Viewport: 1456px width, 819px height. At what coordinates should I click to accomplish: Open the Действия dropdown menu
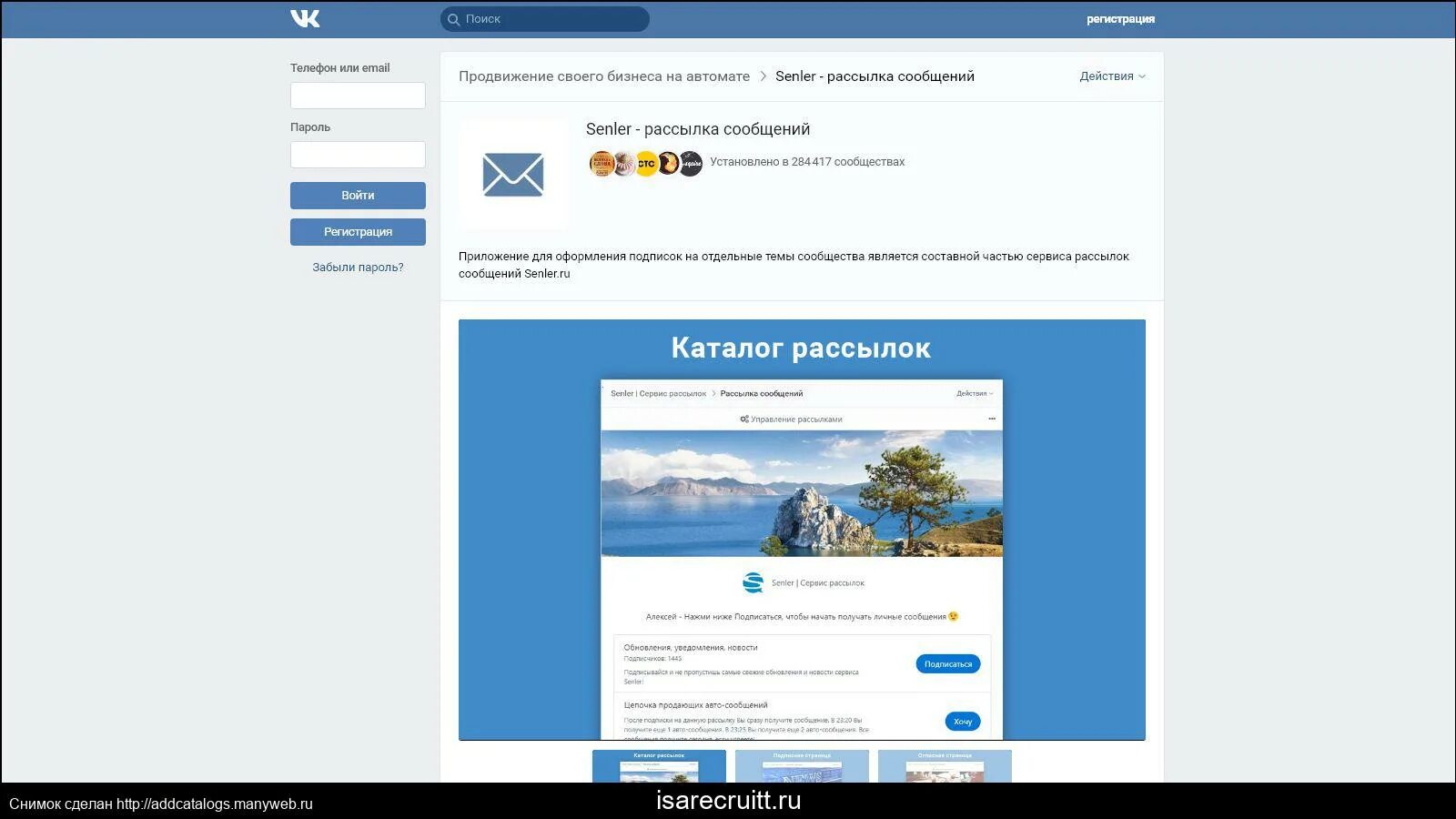(1112, 76)
